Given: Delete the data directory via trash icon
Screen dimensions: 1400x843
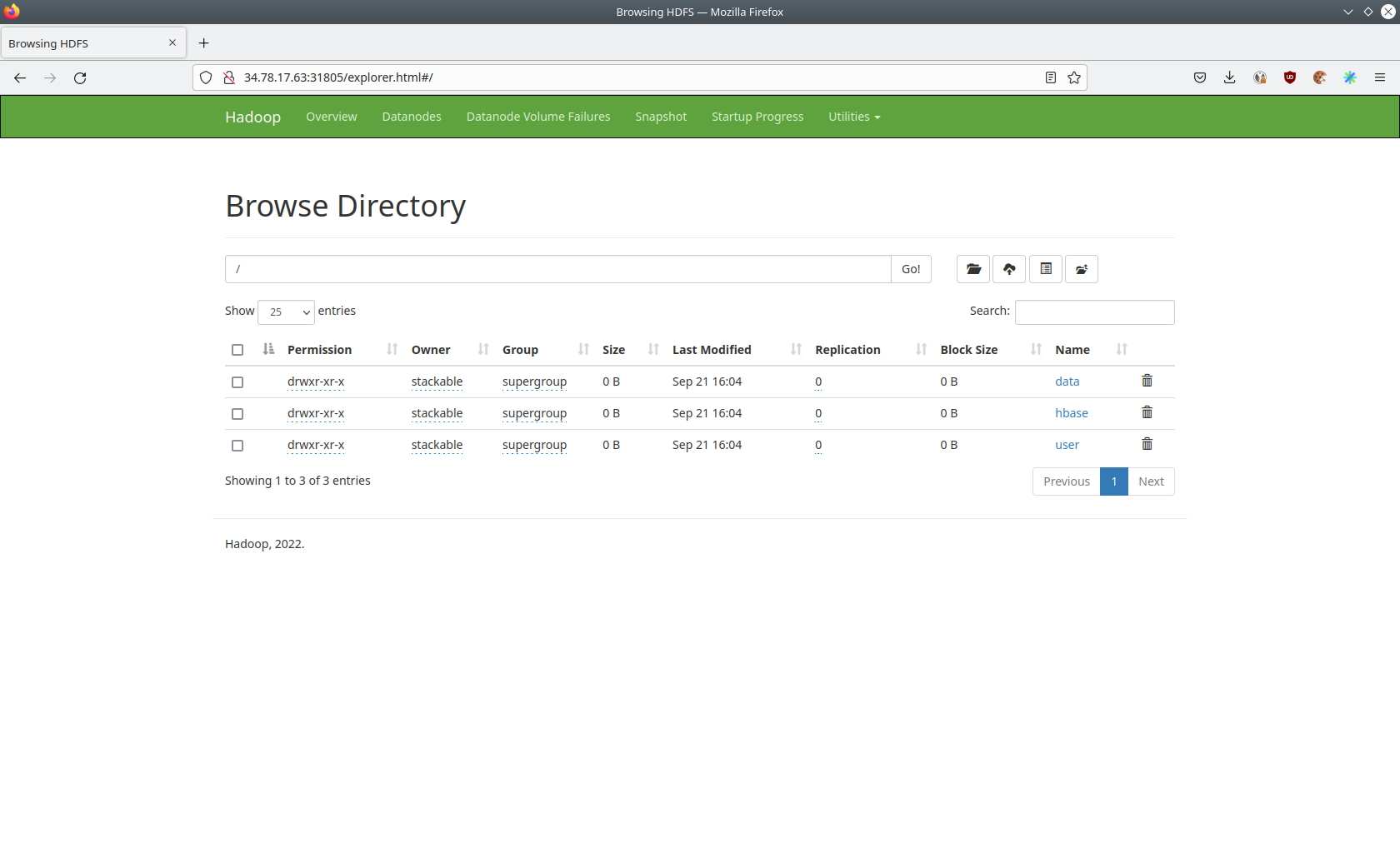Looking at the screenshot, I should tap(1146, 380).
